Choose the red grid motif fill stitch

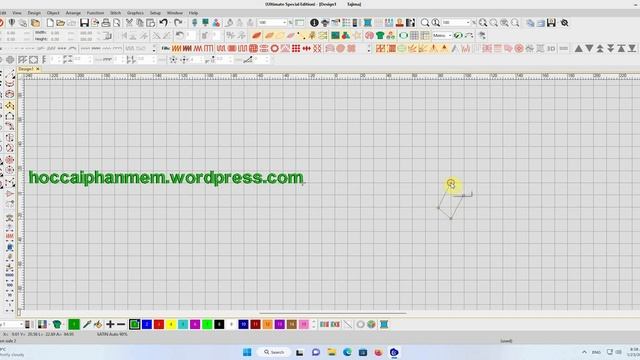(296, 49)
